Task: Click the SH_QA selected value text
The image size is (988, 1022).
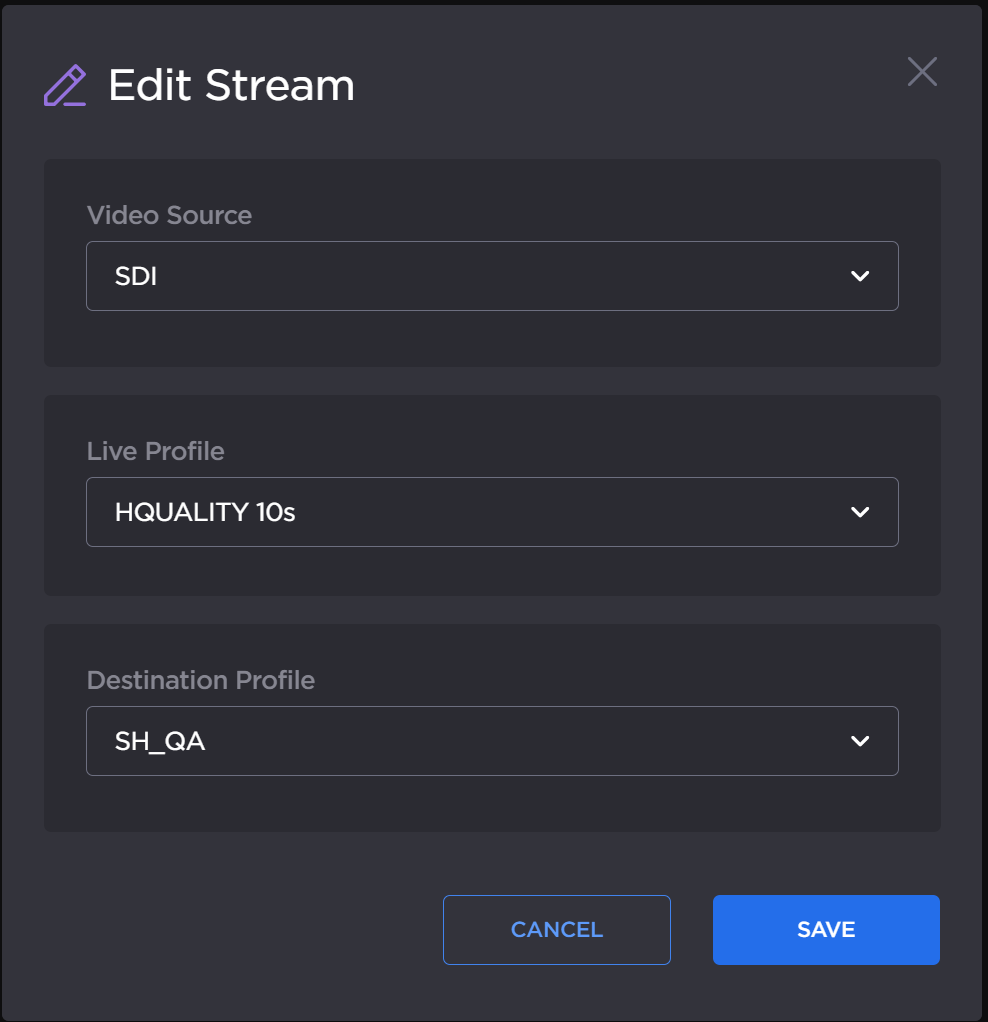Action: 160,742
